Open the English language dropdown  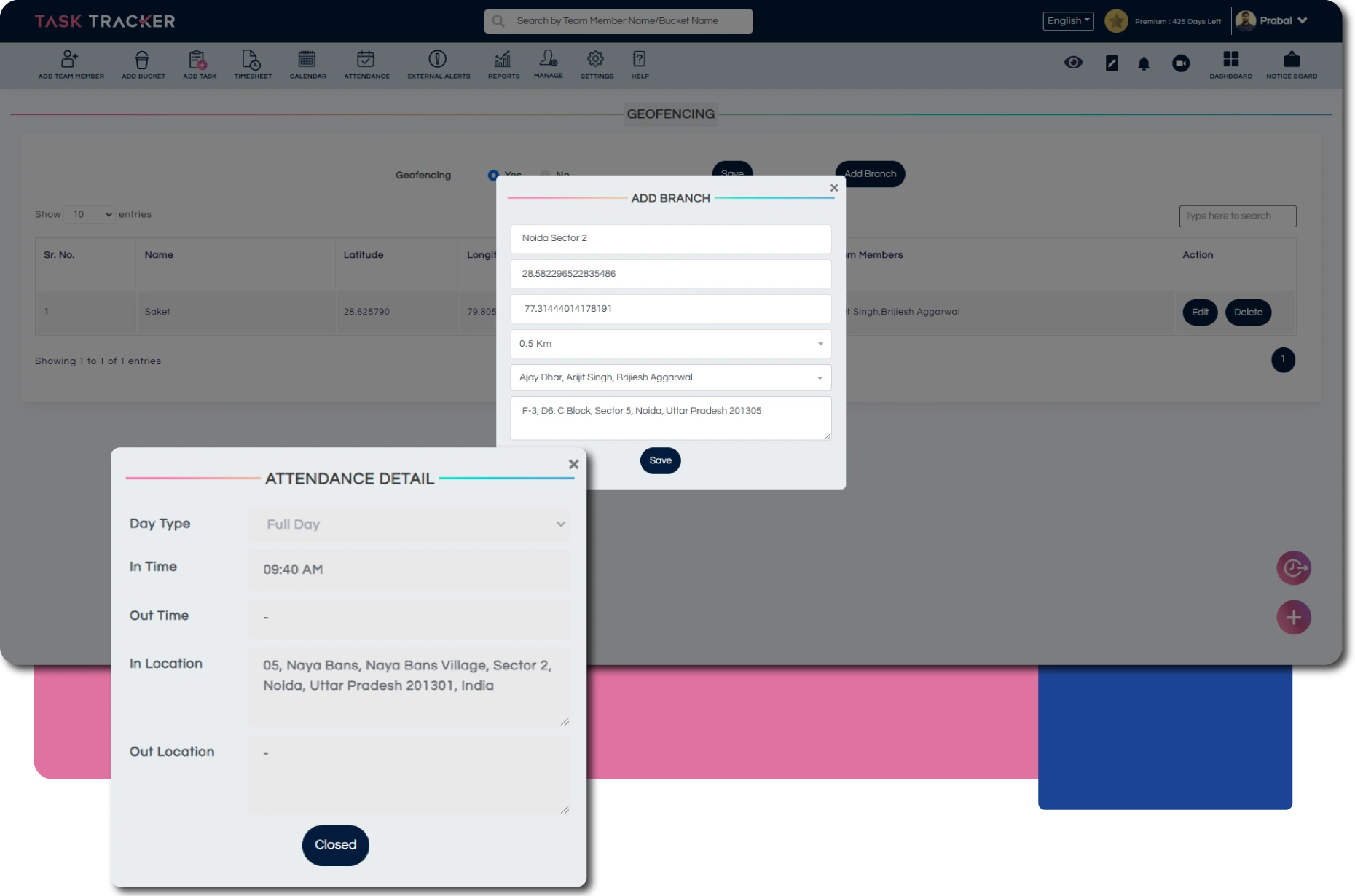tap(1068, 21)
